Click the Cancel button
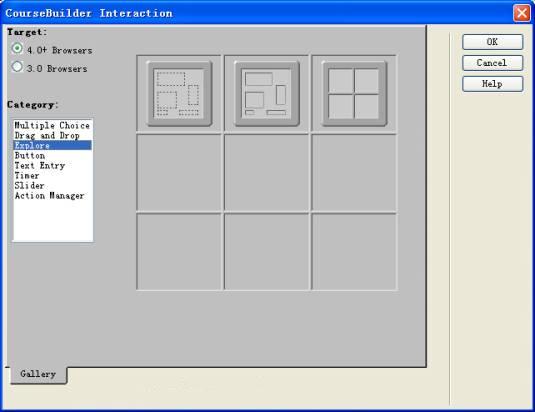 492,63
